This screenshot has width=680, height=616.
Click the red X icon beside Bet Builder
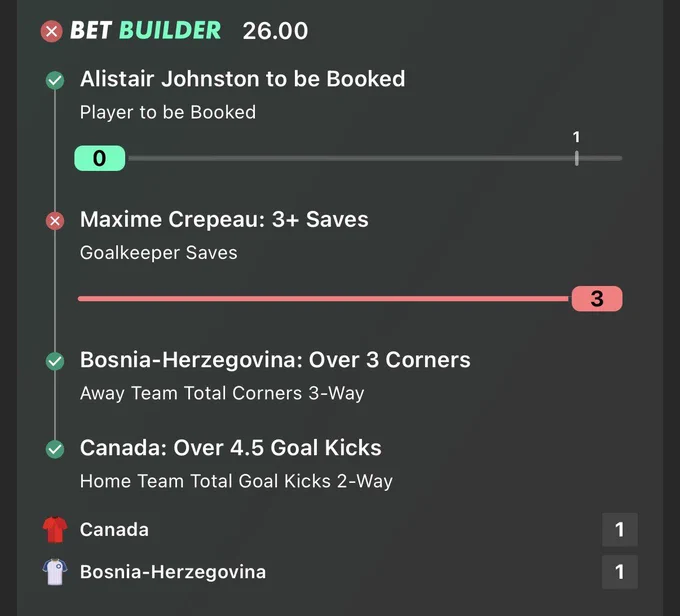tap(52, 31)
